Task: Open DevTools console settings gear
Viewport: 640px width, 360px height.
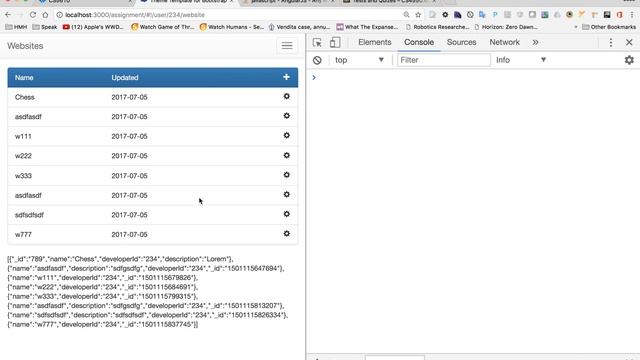Action: click(x=629, y=60)
